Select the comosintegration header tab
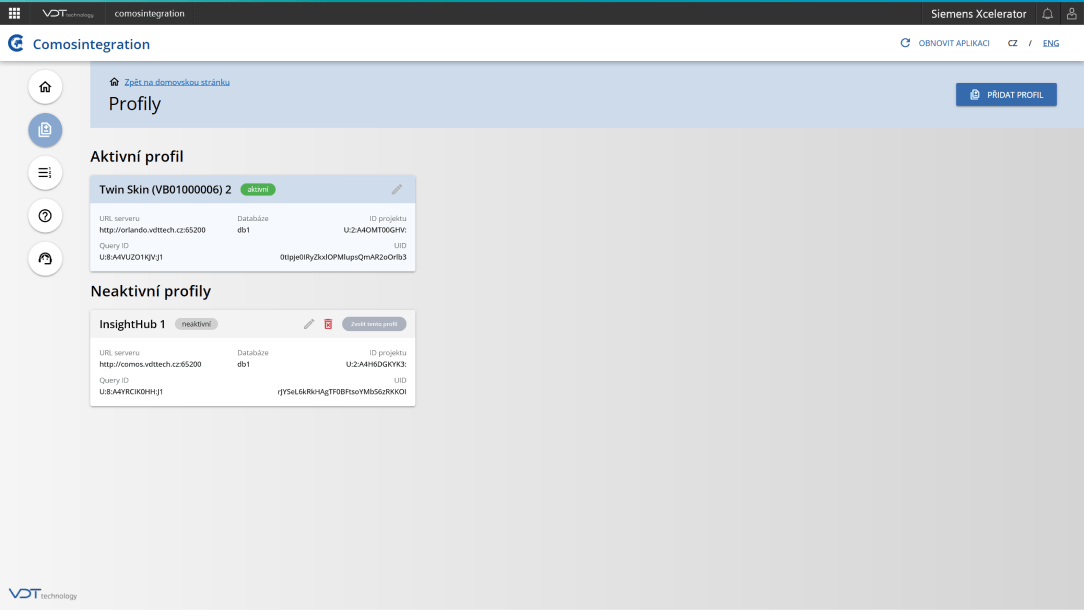The image size is (1084, 610). coord(149,13)
